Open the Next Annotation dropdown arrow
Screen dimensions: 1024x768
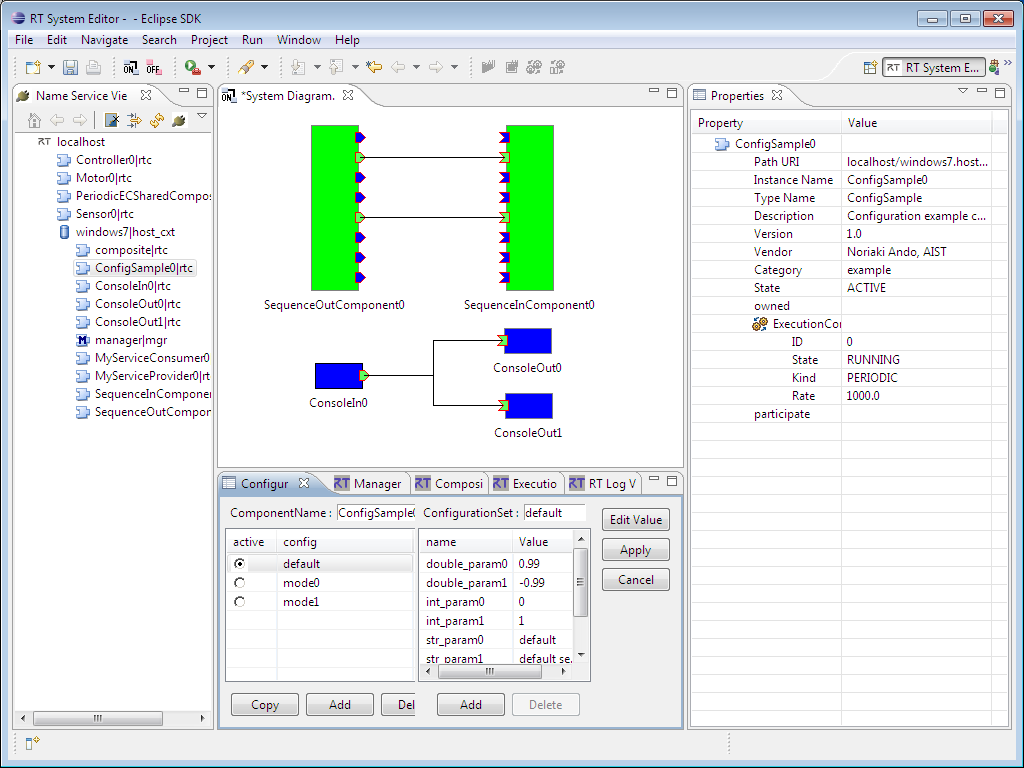click(317, 67)
